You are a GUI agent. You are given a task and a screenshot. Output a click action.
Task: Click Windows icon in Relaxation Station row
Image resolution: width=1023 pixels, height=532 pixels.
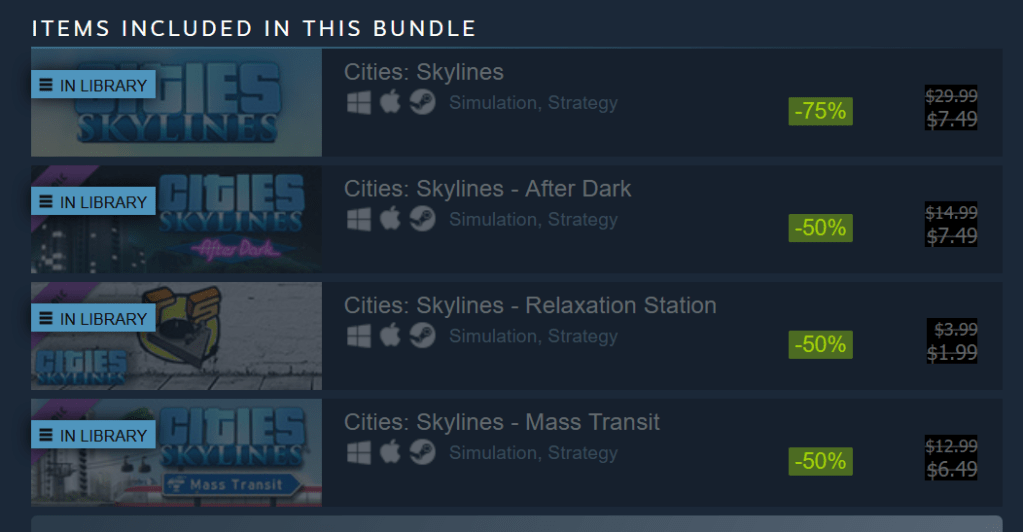(359, 336)
